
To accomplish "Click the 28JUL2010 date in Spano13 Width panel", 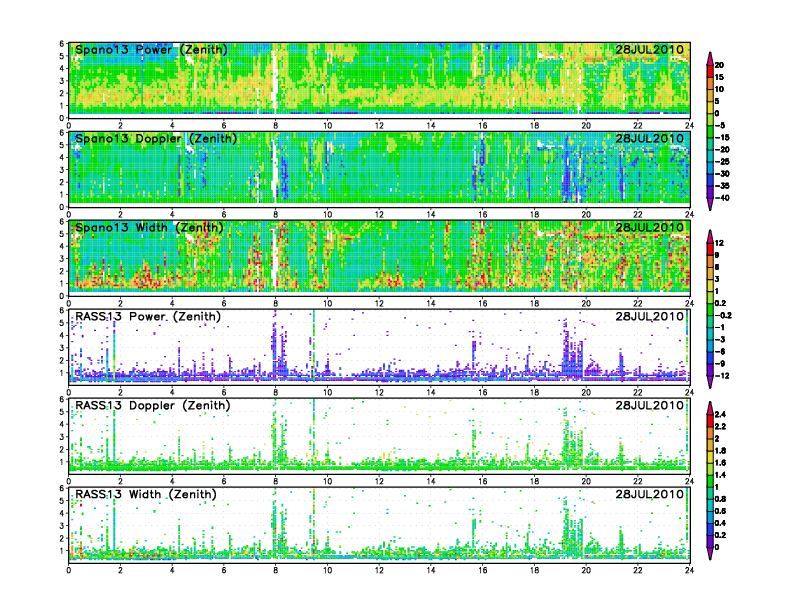I will pyautogui.click(x=649, y=228).
